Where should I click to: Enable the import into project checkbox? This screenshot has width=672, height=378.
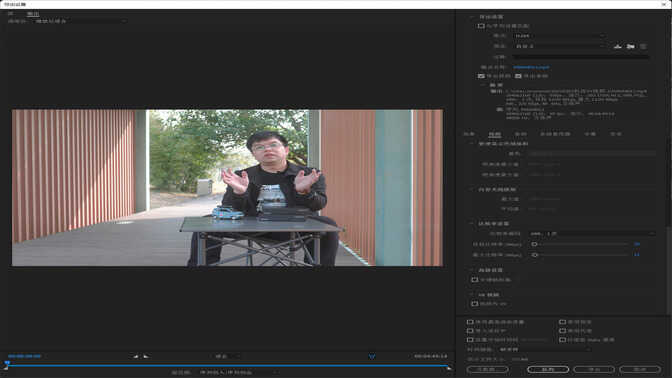point(470,331)
